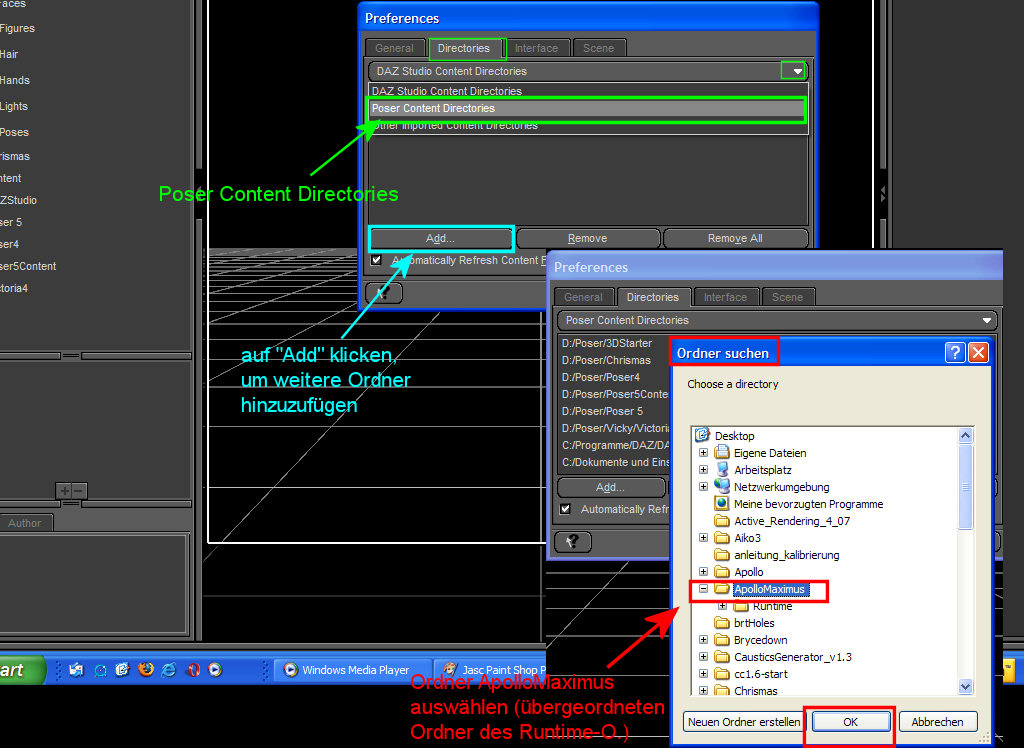Select the Desktop root icon in tree
The image size is (1024, 748).
point(702,435)
